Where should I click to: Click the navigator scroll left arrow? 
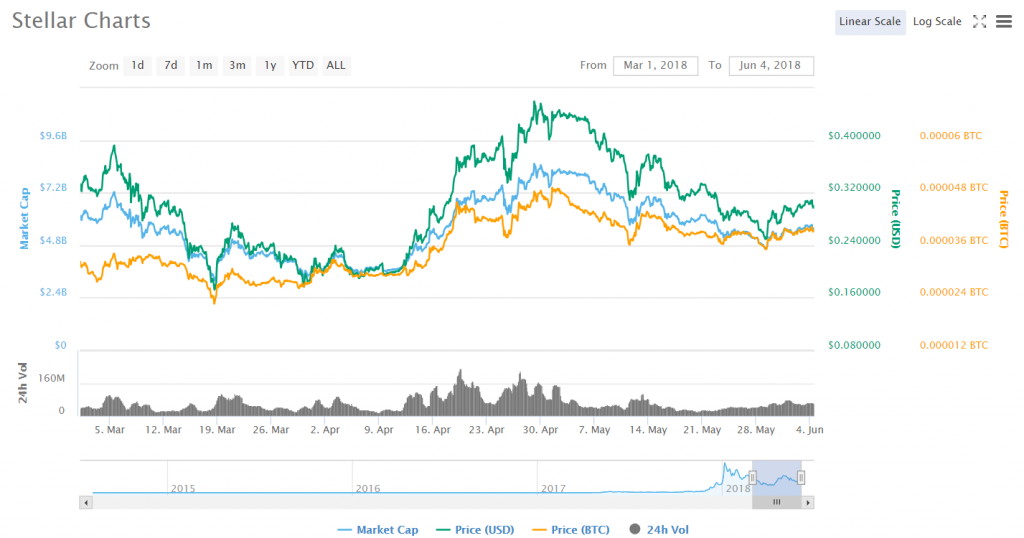point(86,503)
